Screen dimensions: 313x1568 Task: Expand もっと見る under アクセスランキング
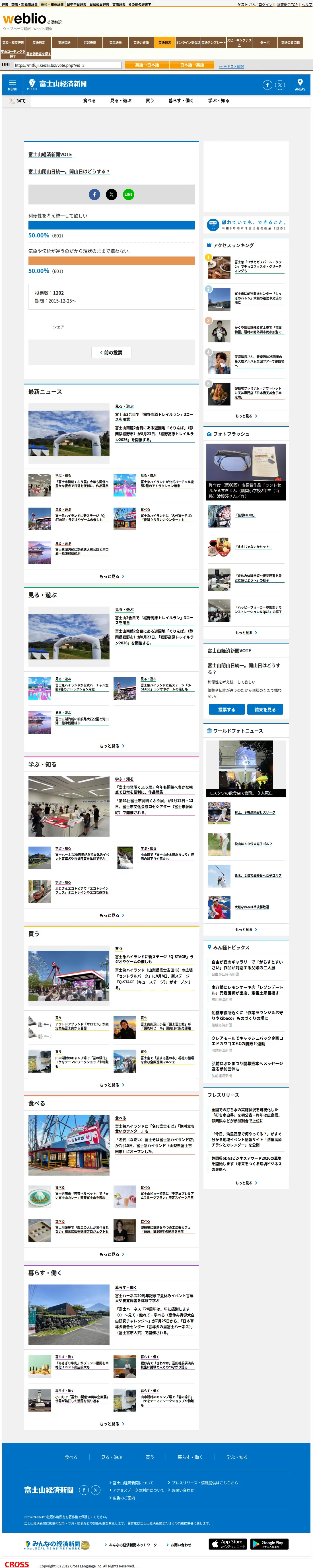coord(246,416)
